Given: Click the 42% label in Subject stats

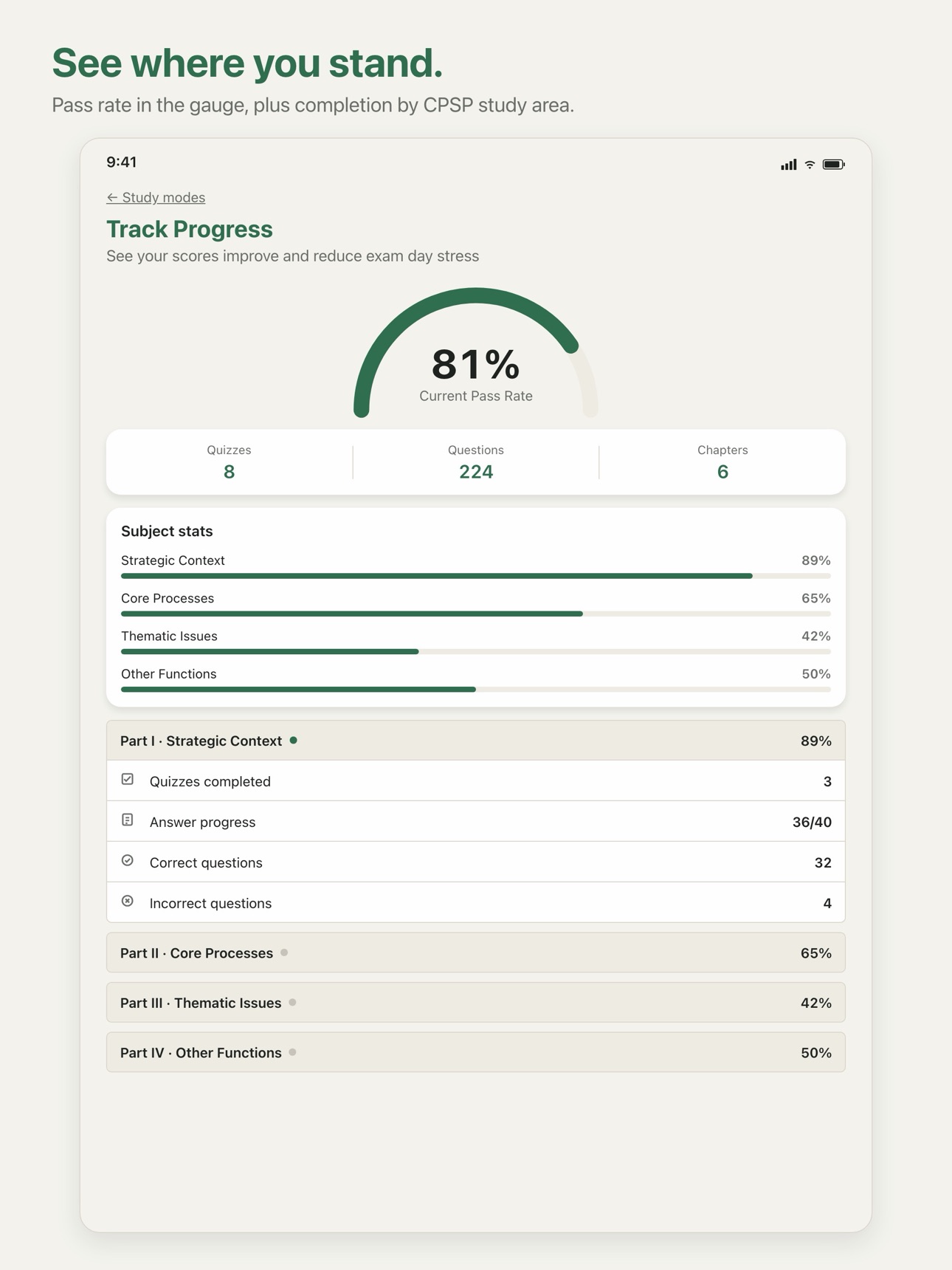Looking at the screenshot, I should 816,636.
